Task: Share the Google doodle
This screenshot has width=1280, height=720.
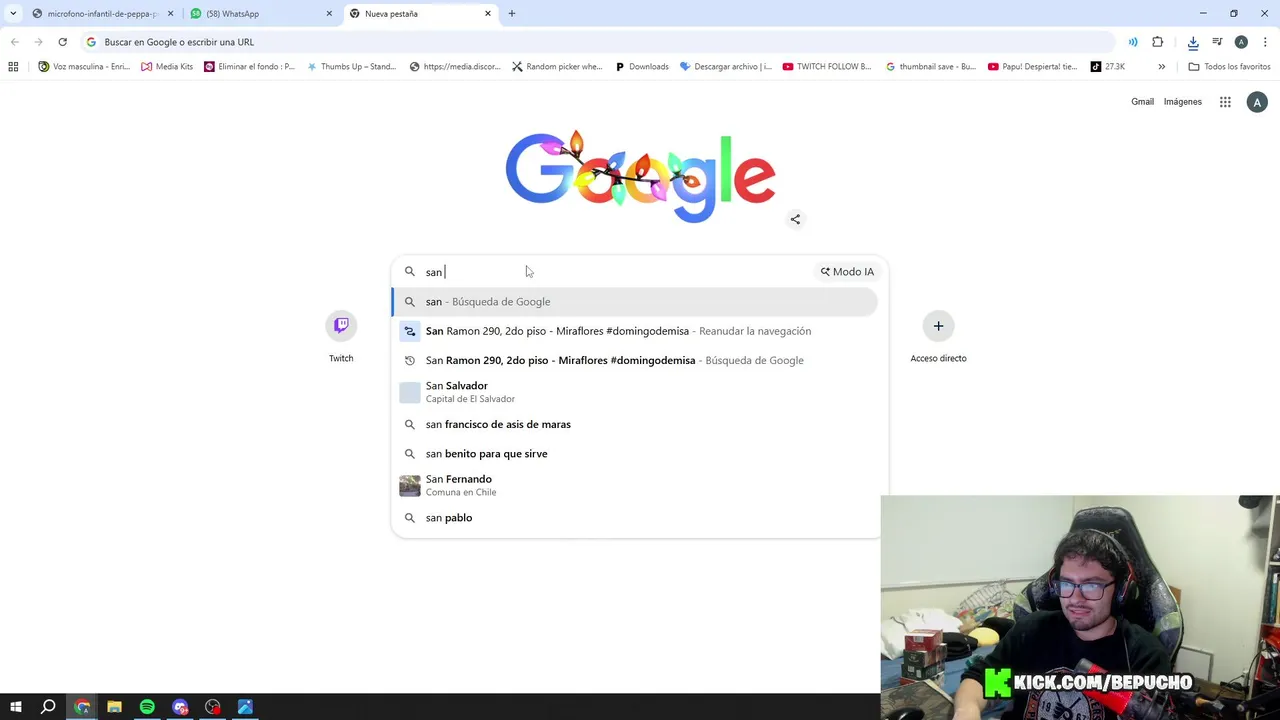Action: [795, 219]
